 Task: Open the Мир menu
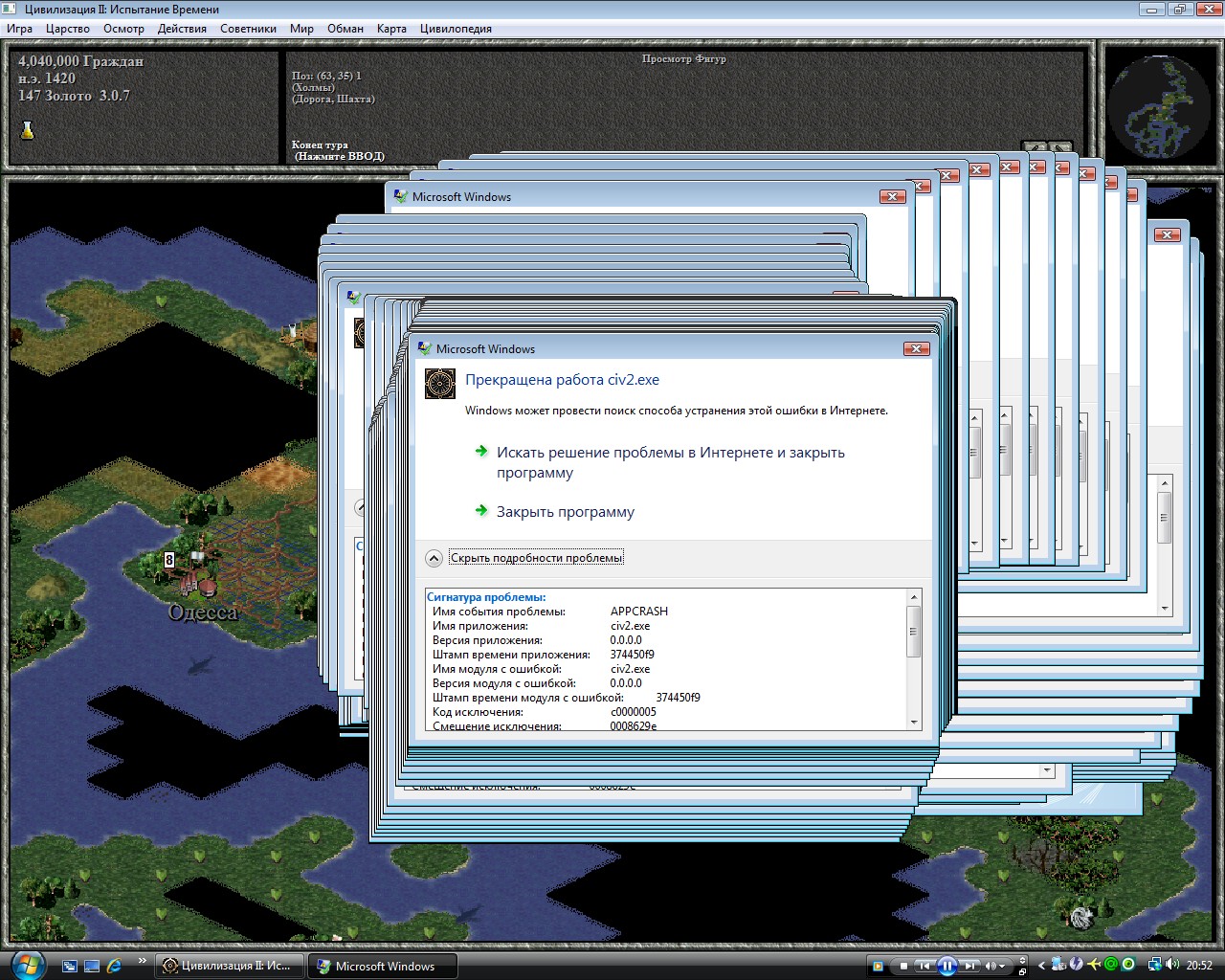coord(302,29)
